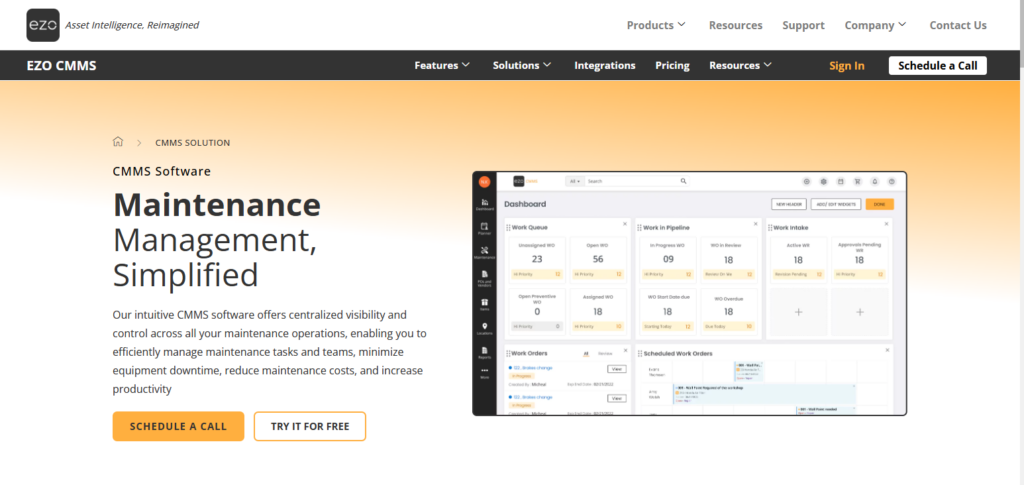Open POs and Vendors sidebar icon

tap(485, 279)
